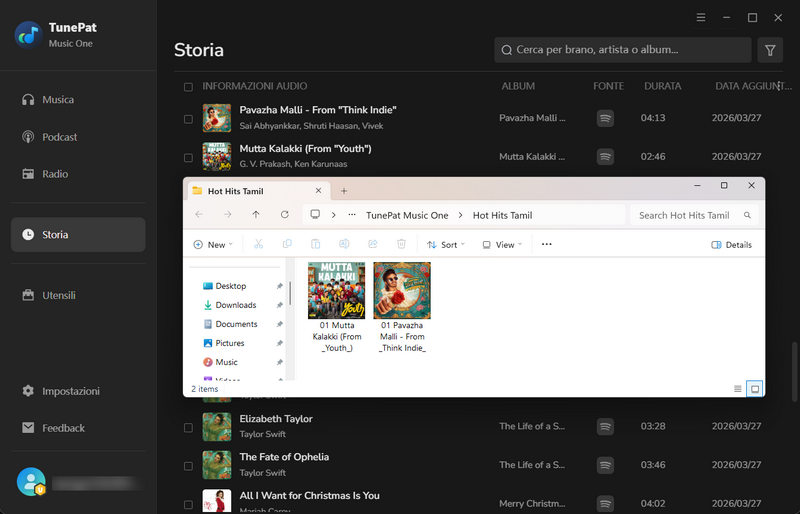Screen dimensions: 800x514
Task: Refresh the File Explorer view
Action: pos(285,215)
